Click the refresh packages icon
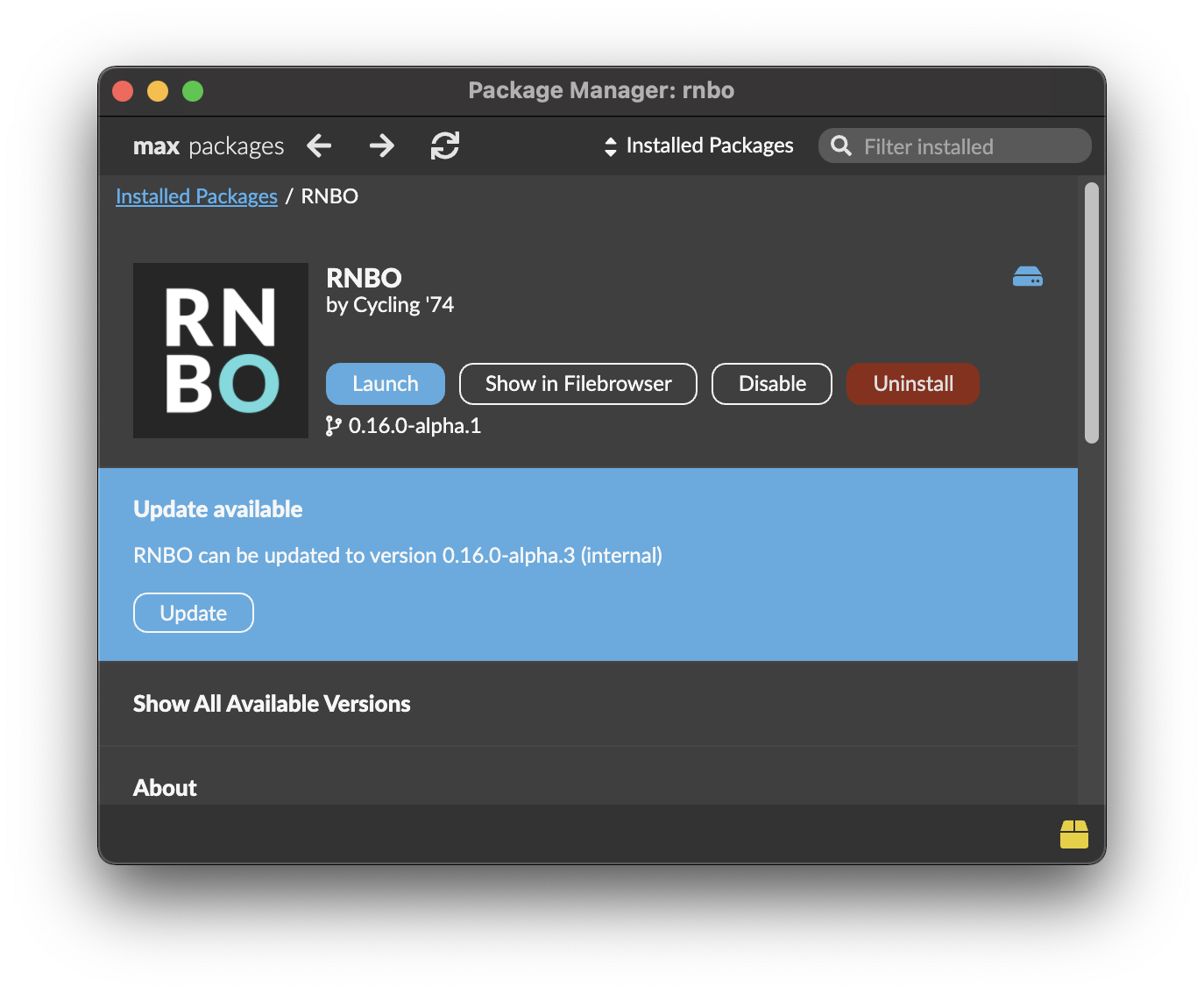Screen dimensions: 1204x994 coord(445,146)
